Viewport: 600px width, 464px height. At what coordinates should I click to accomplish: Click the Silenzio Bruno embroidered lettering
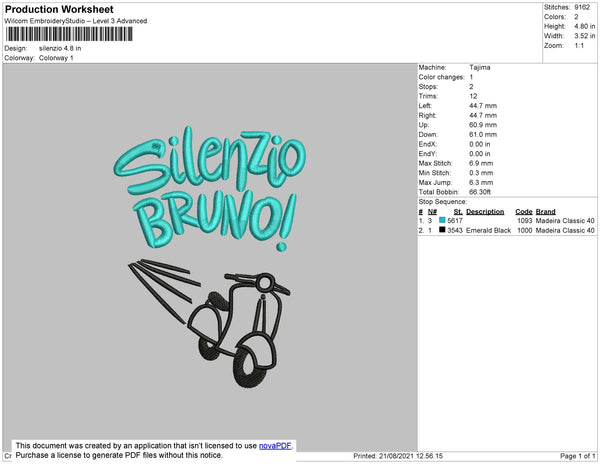[210, 188]
